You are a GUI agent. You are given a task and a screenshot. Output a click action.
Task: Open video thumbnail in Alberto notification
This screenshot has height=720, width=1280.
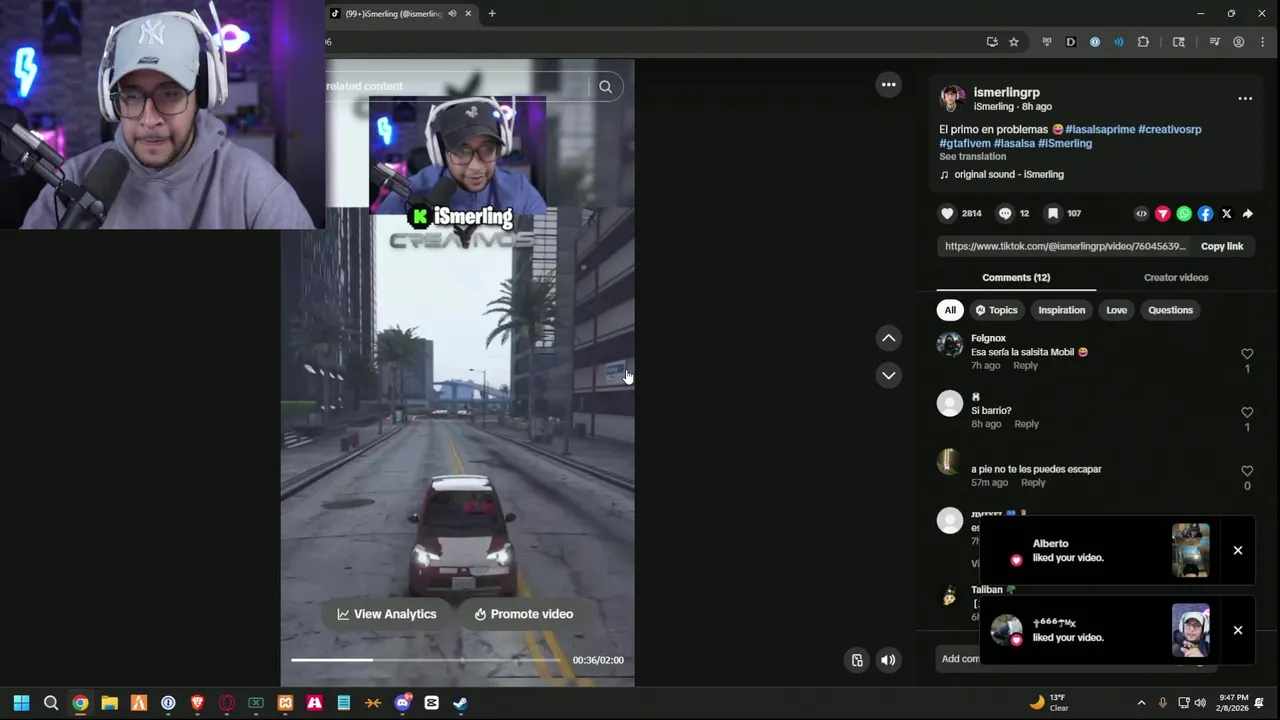pos(1190,550)
